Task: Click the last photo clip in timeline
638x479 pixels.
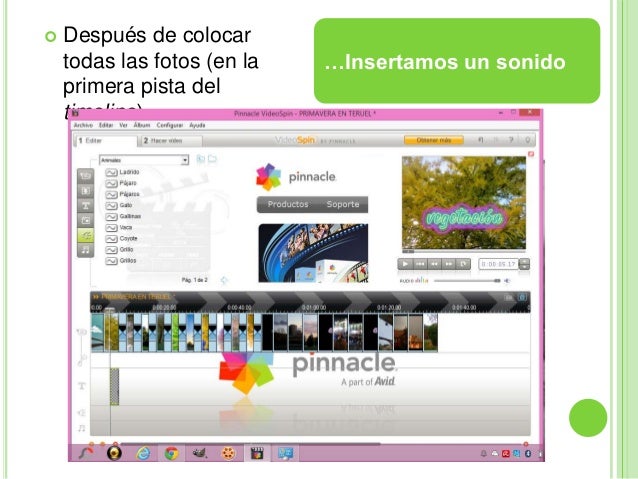Action: point(430,332)
